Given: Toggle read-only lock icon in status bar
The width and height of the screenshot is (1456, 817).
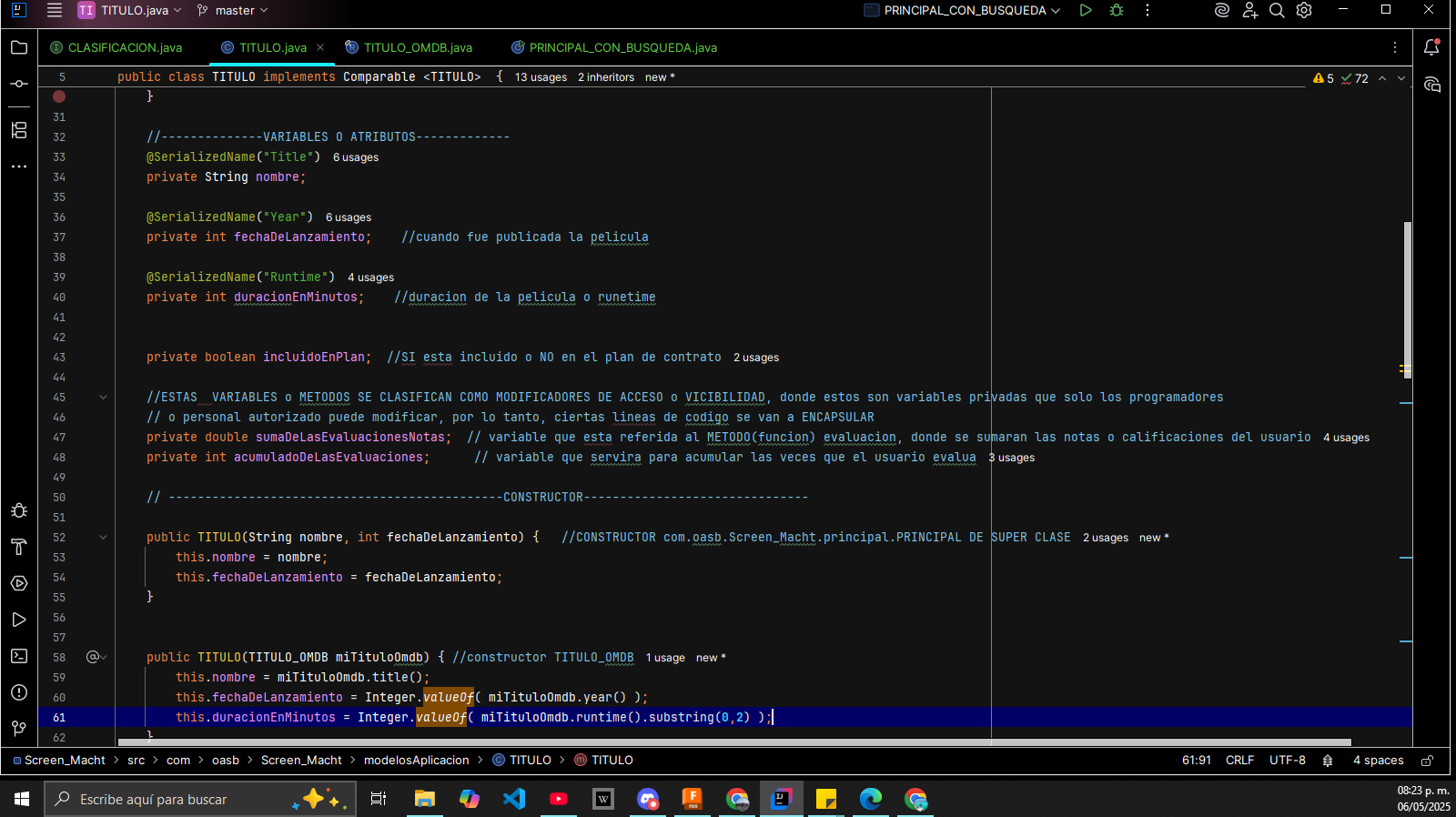Looking at the screenshot, I should [1428, 761].
